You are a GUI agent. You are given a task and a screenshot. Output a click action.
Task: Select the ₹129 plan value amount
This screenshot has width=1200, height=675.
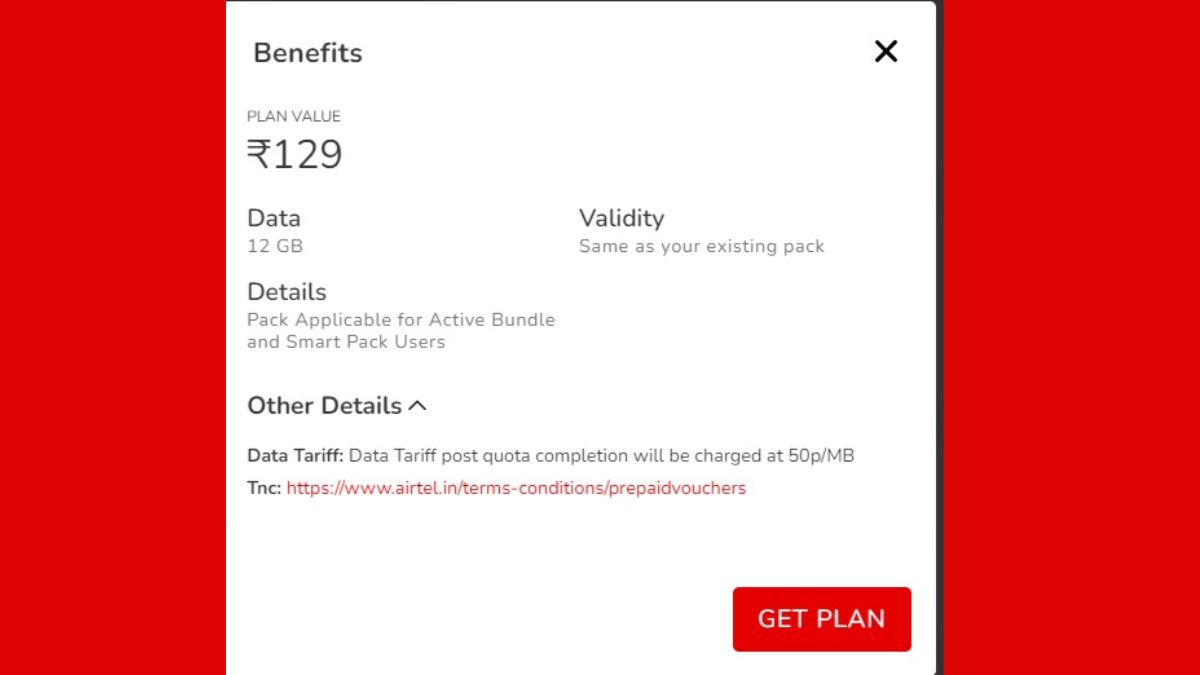[x=295, y=155]
